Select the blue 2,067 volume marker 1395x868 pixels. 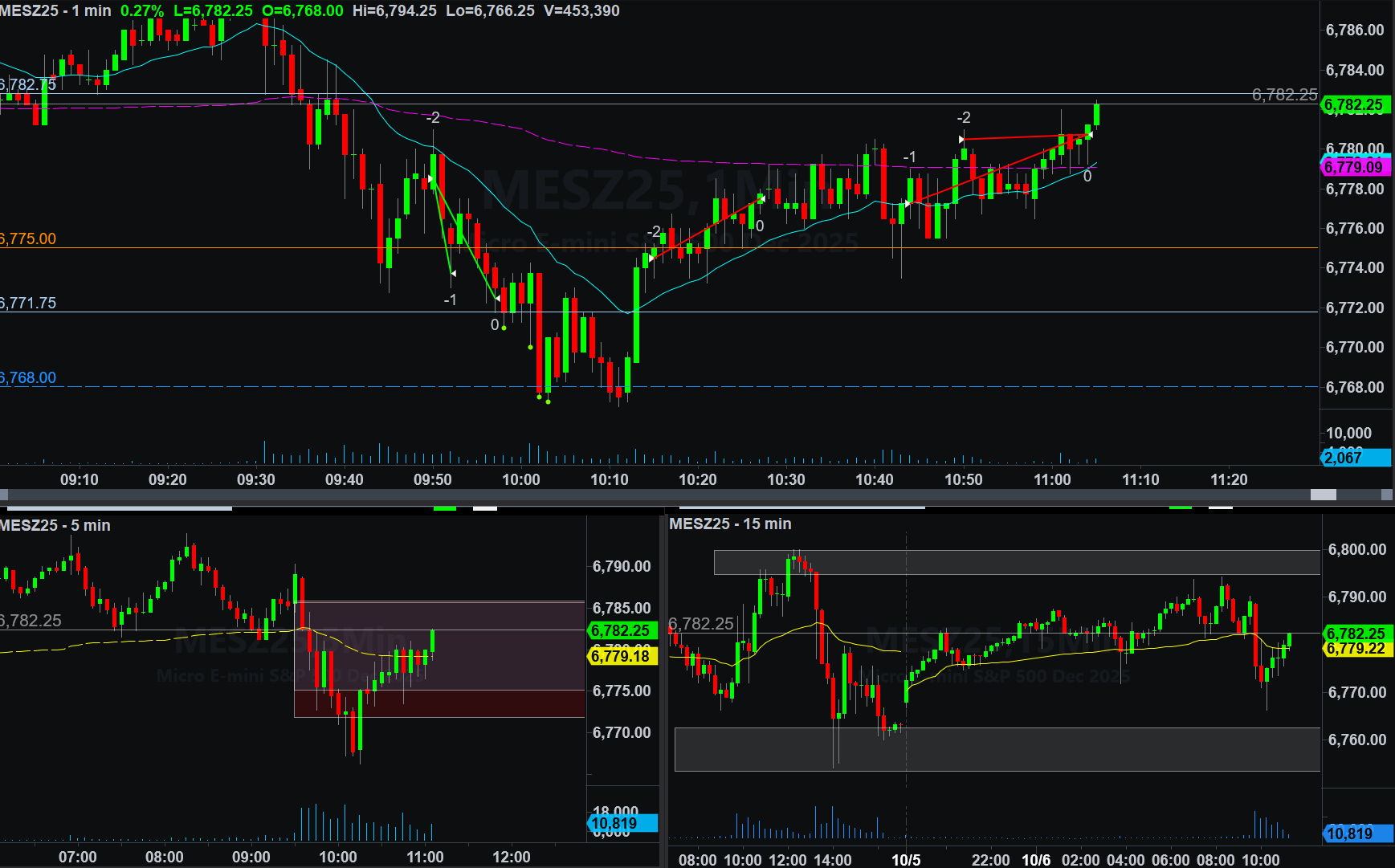click(x=1354, y=458)
